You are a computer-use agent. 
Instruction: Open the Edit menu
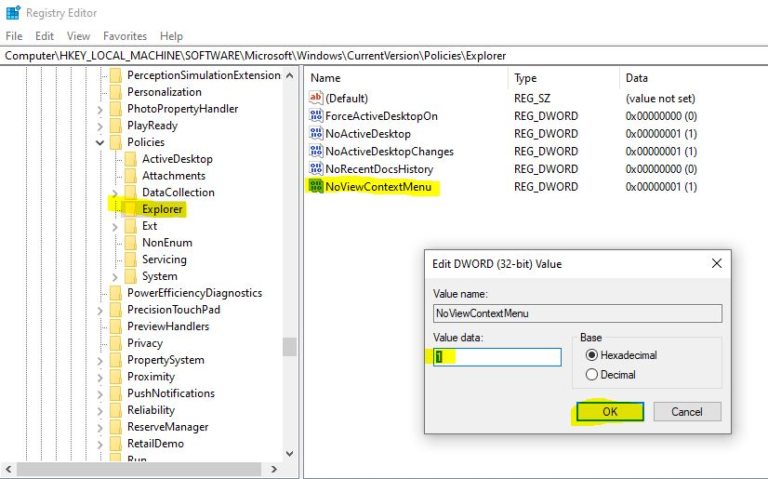(x=44, y=36)
